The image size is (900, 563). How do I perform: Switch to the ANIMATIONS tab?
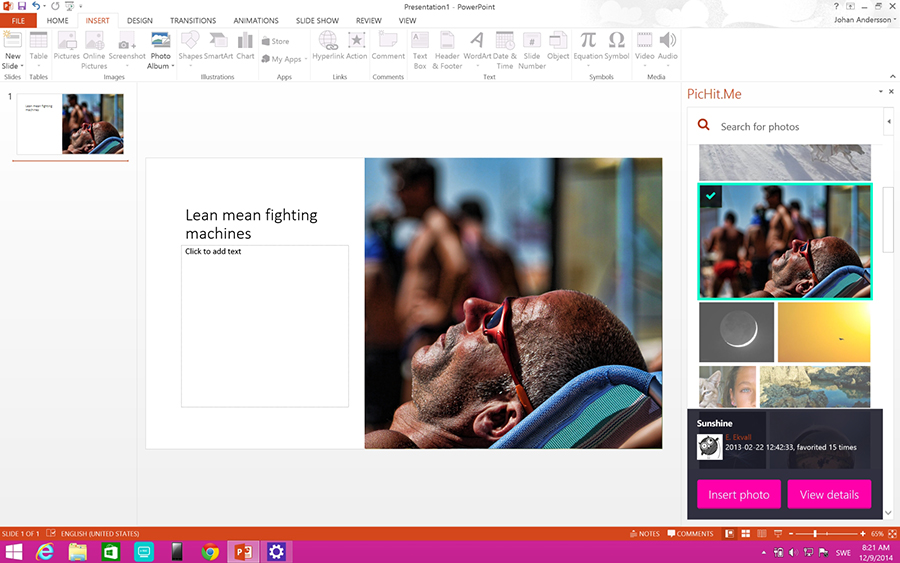[256, 21]
